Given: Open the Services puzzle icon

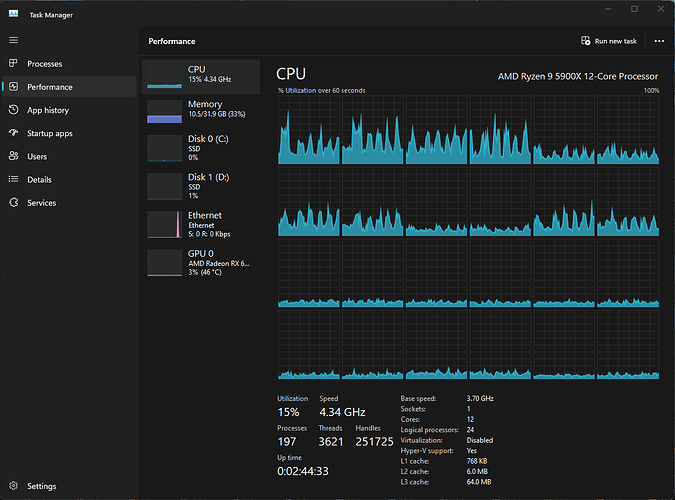Looking at the screenshot, I should (x=14, y=203).
